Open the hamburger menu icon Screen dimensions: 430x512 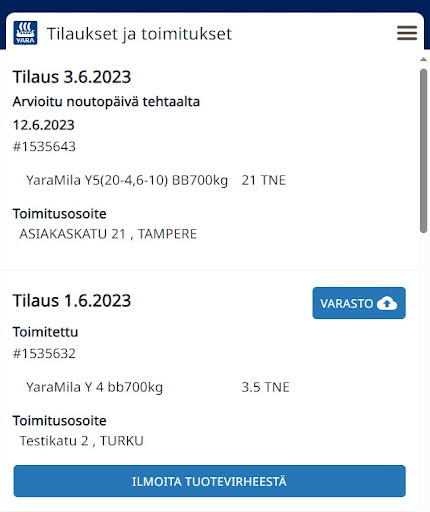(x=407, y=33)
